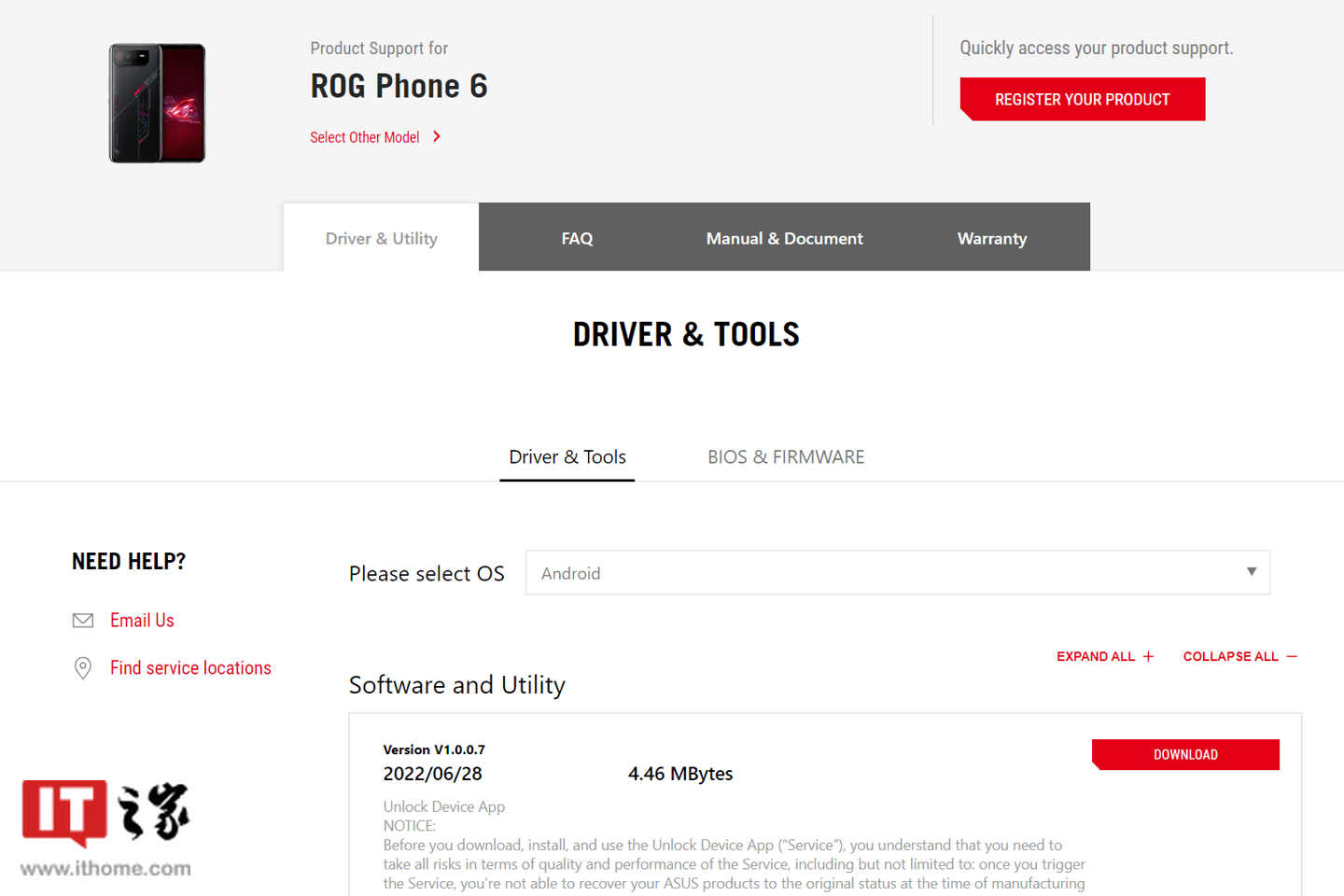Switch to the Warranty tab
1344x896 pixels.
point(991,238)
